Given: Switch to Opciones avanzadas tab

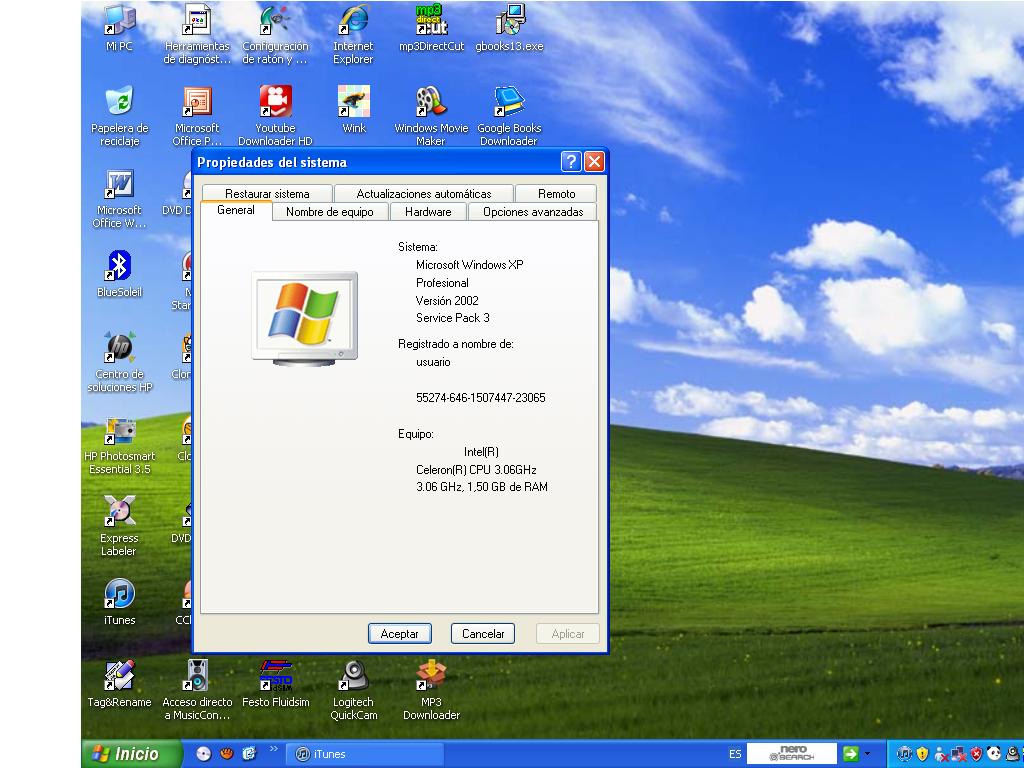Looking at the screenshot, I should click(533, 212).
